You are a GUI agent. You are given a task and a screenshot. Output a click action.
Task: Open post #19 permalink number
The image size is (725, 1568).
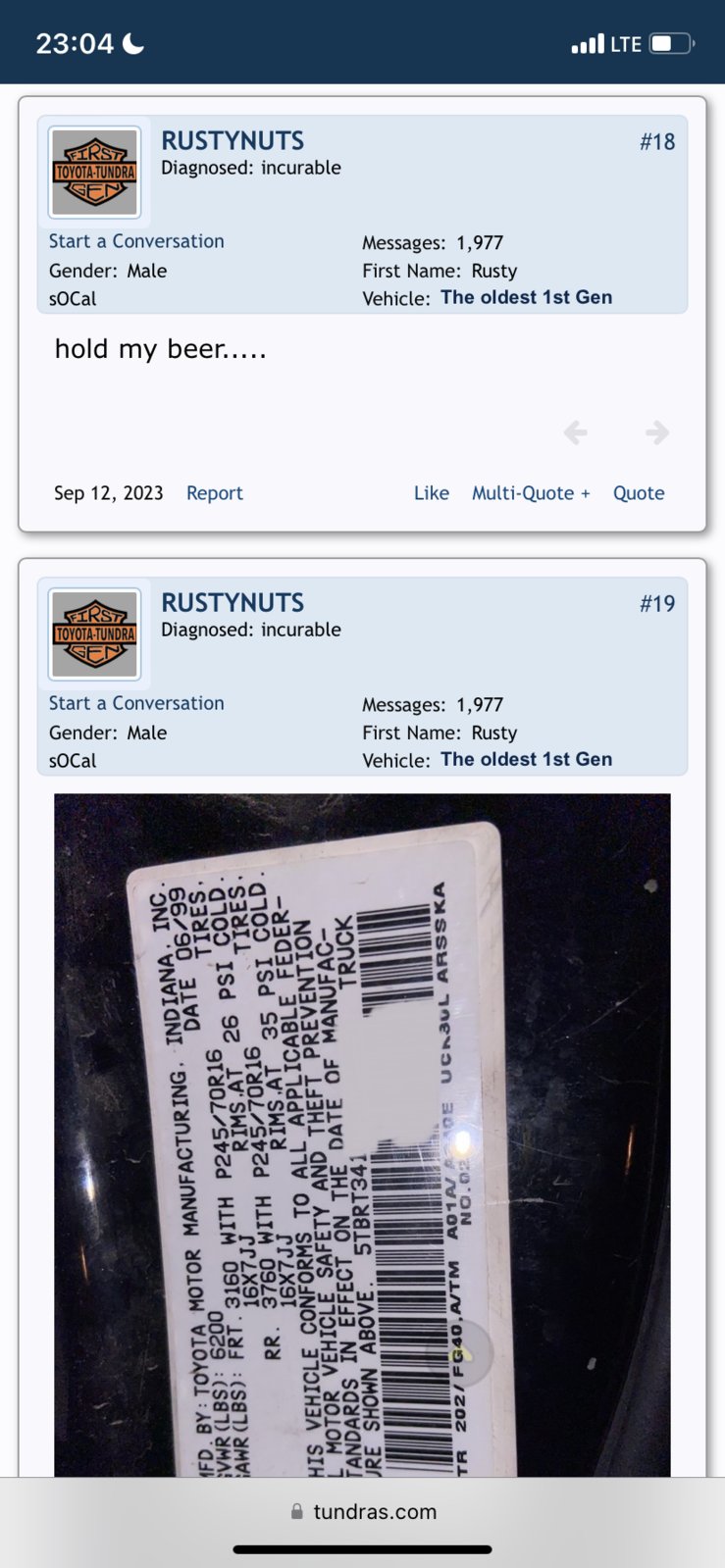click(657, 603)
